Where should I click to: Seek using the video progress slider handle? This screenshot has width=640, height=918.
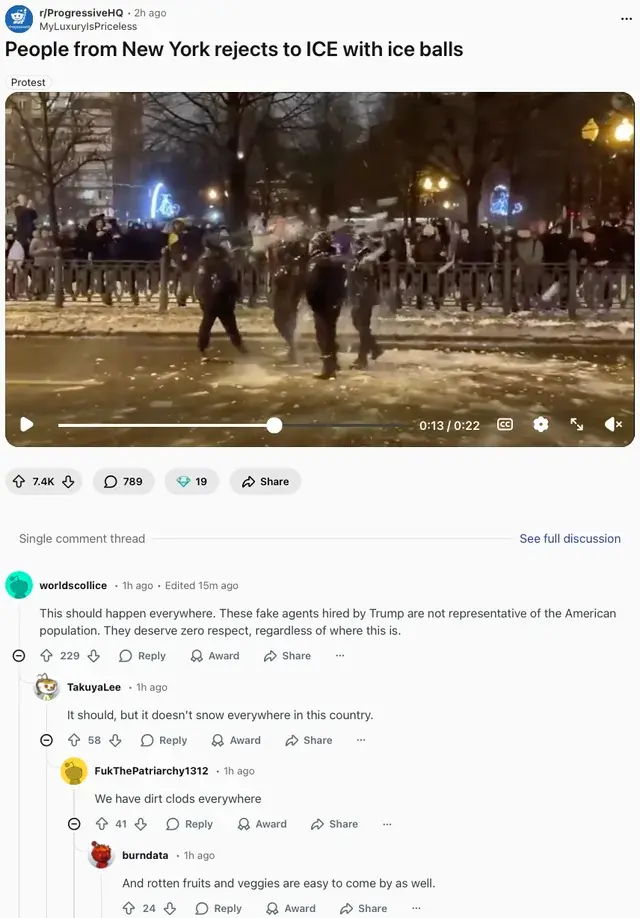click(x=274, y=425)
